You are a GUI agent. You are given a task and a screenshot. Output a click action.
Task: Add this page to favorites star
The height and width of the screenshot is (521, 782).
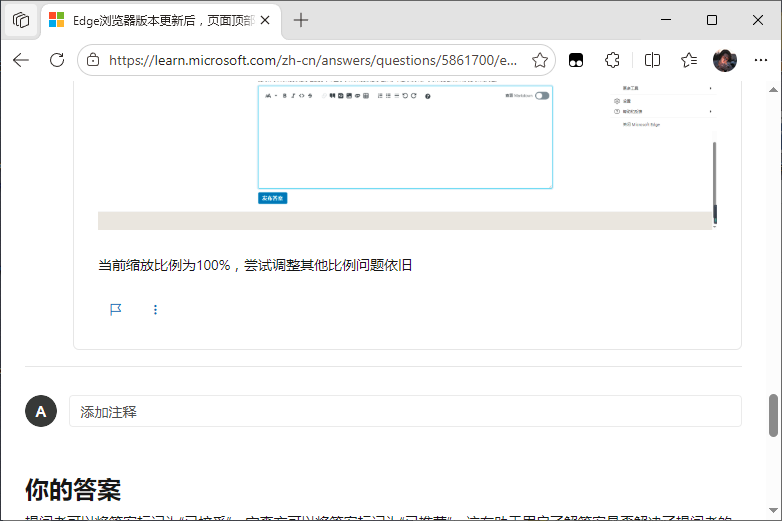540,60
